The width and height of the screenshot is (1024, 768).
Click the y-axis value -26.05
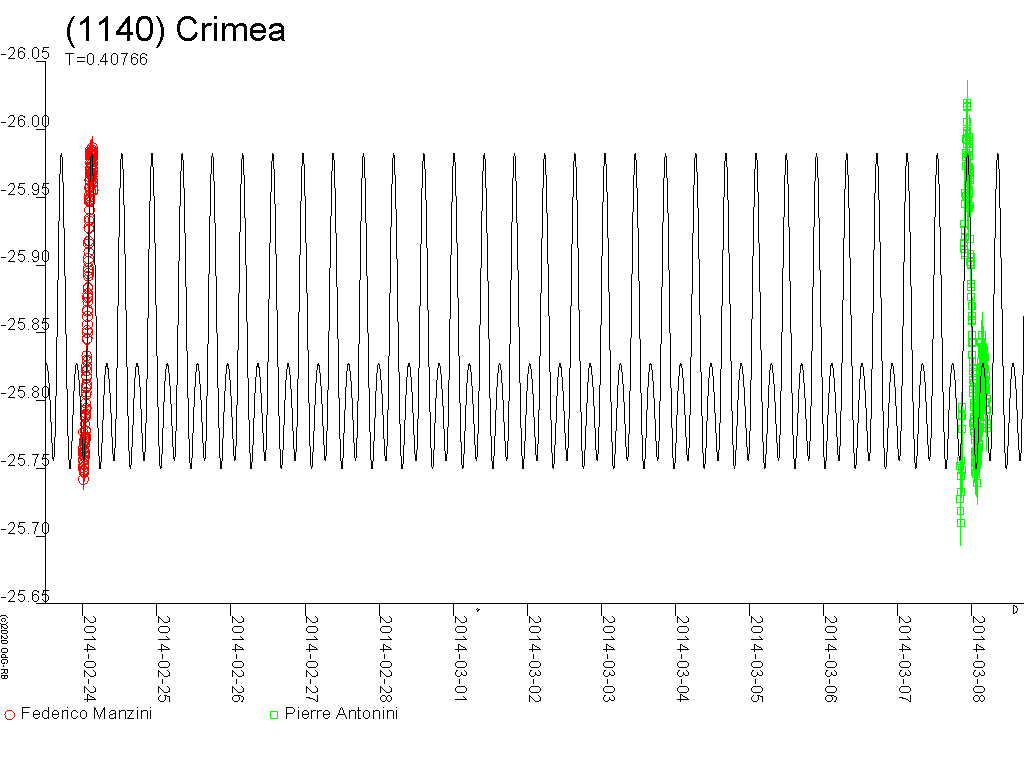pyautogui.click(x=25, y=54)
